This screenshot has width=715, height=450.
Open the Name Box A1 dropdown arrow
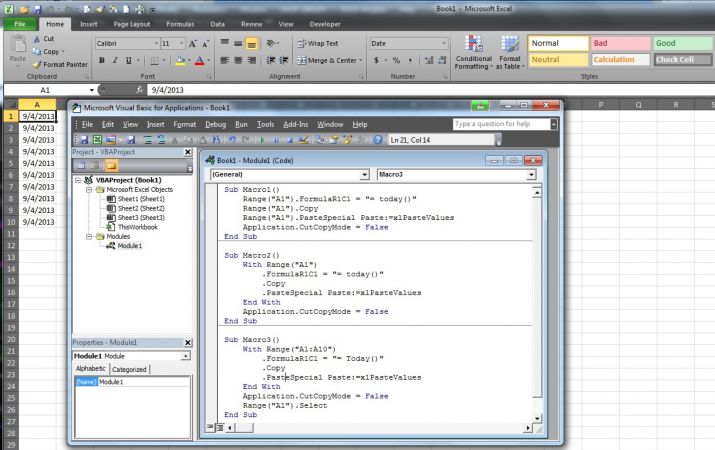pos(91,90)
